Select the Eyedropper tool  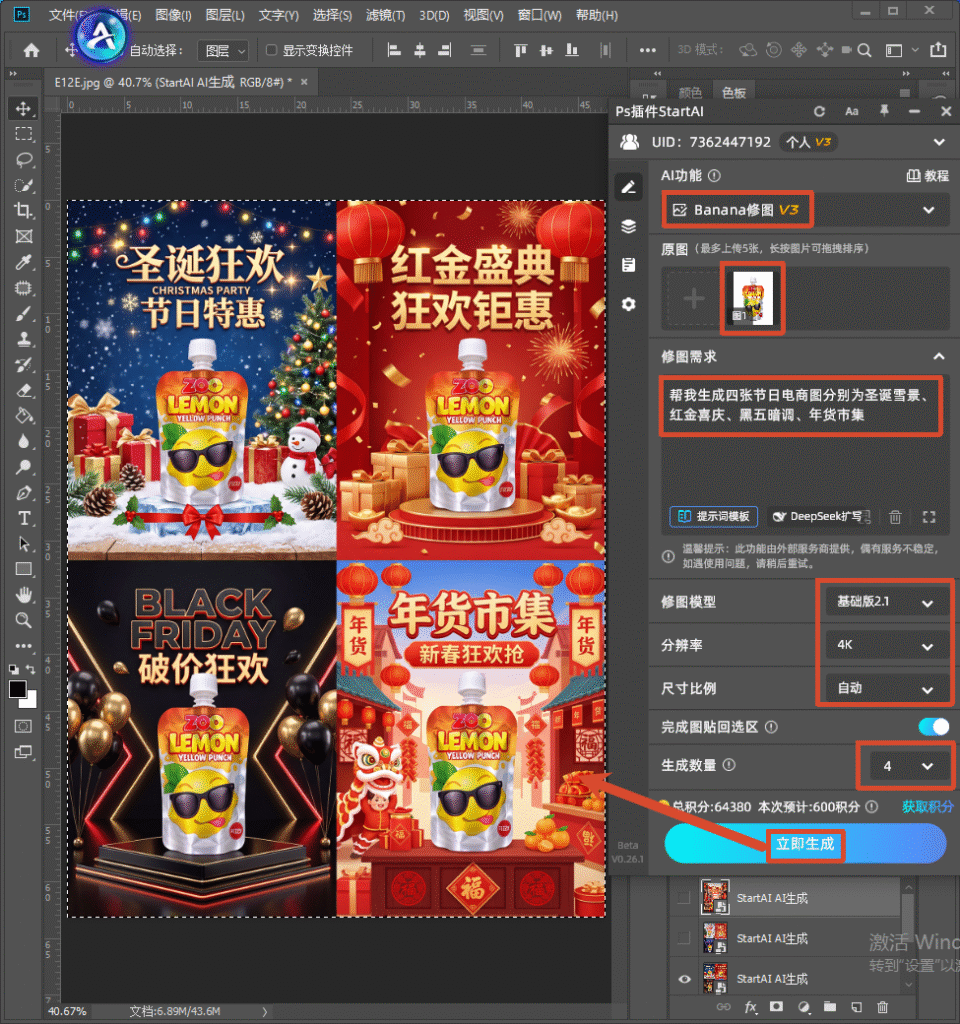24,263
